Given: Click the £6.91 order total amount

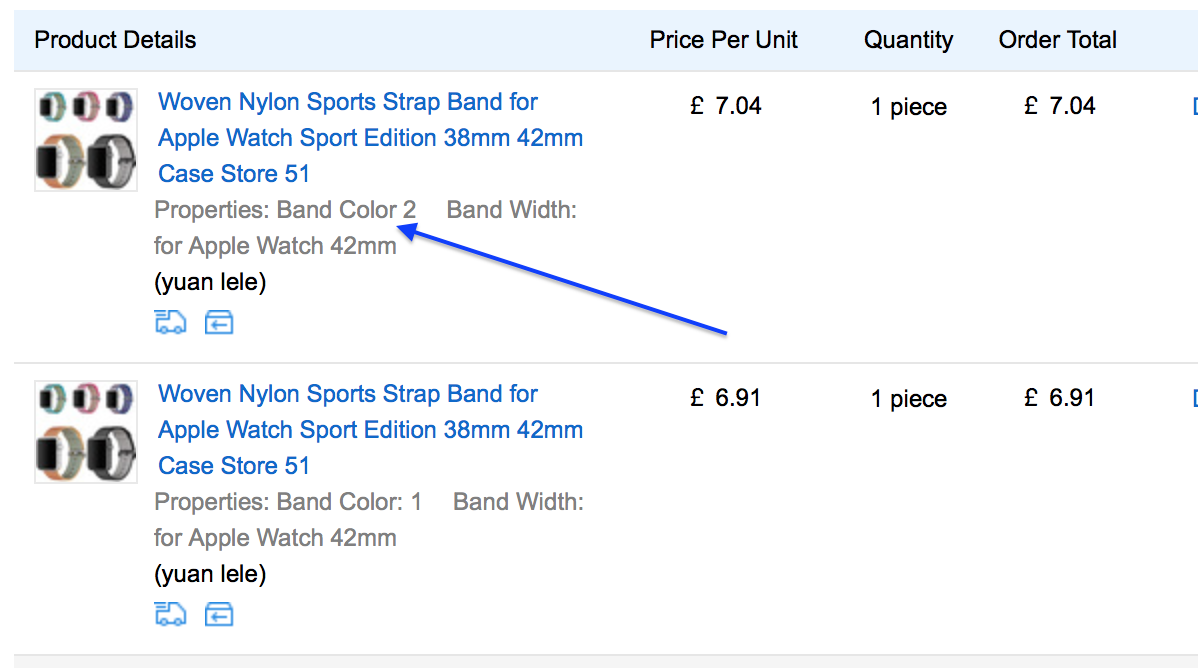Looking at the screenshot, I should pos(1060,398).
